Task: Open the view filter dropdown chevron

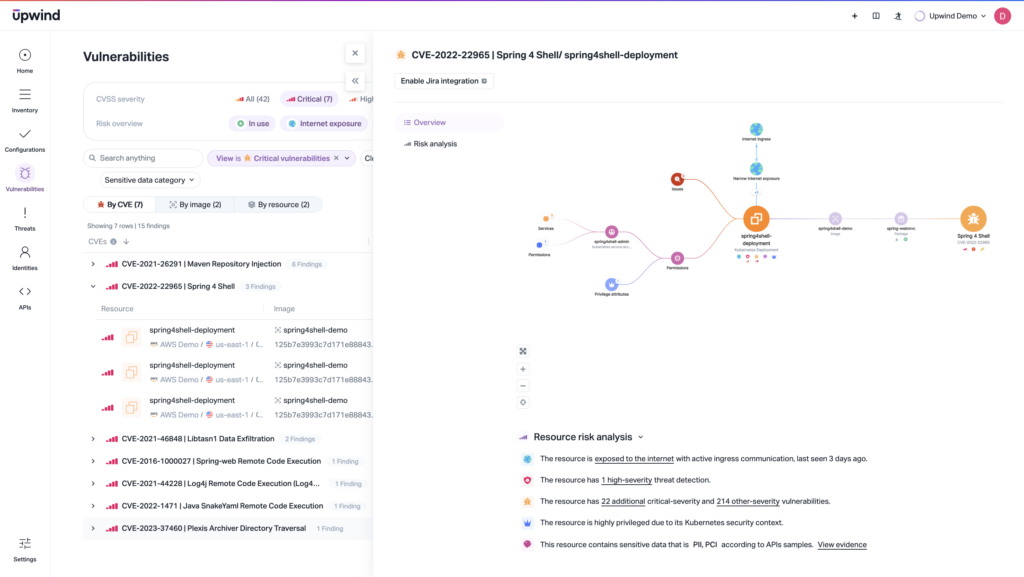Action: click(347, 158)
